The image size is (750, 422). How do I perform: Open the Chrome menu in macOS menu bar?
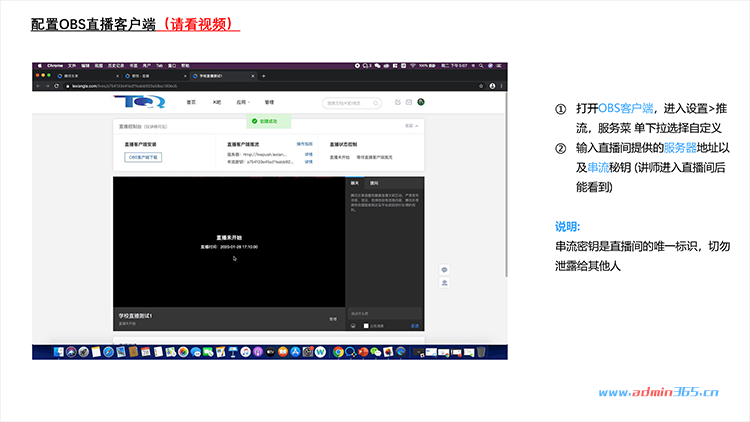coord(55,66)
